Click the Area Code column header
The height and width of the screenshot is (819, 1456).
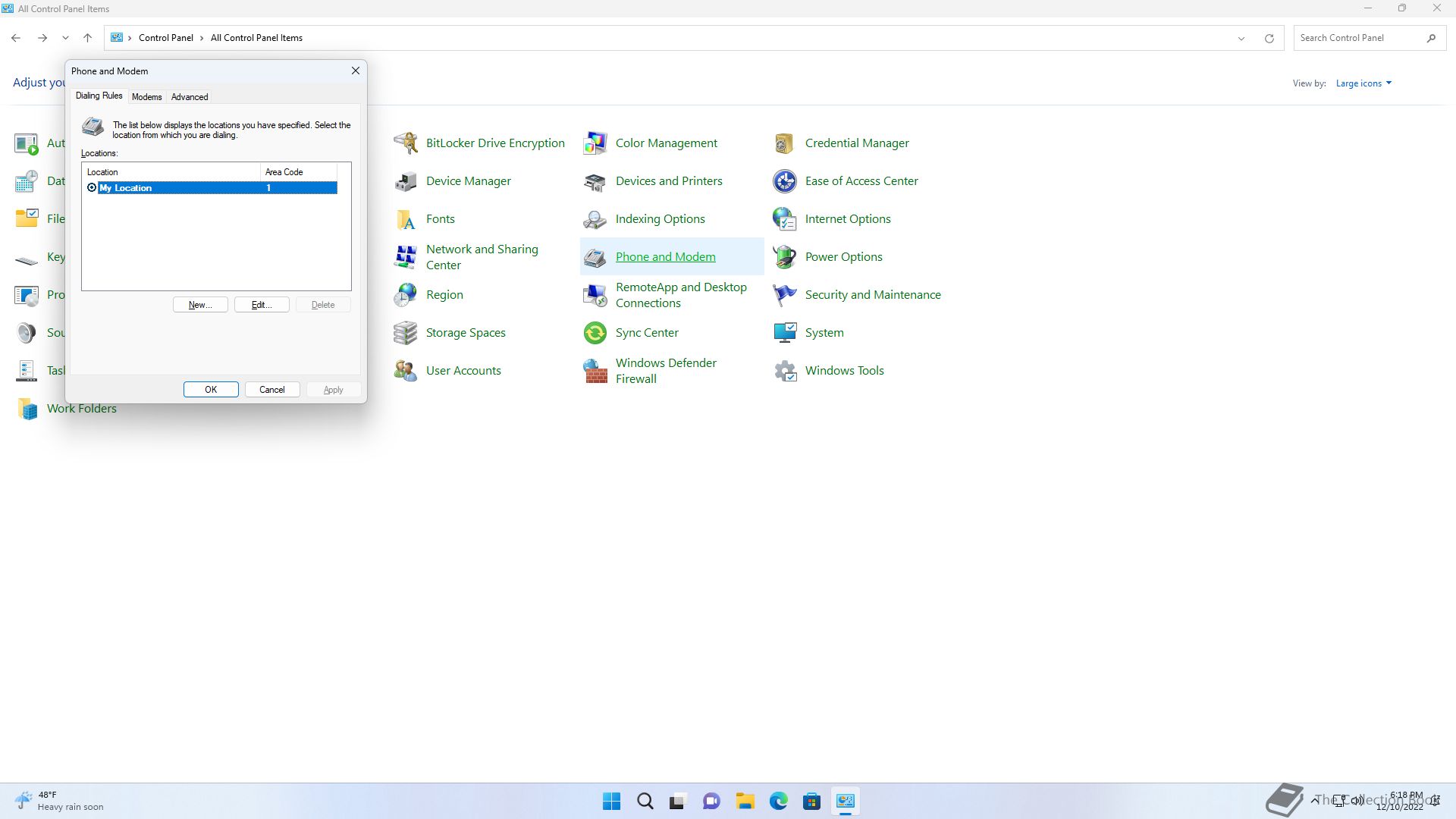(x=299, y=172)
